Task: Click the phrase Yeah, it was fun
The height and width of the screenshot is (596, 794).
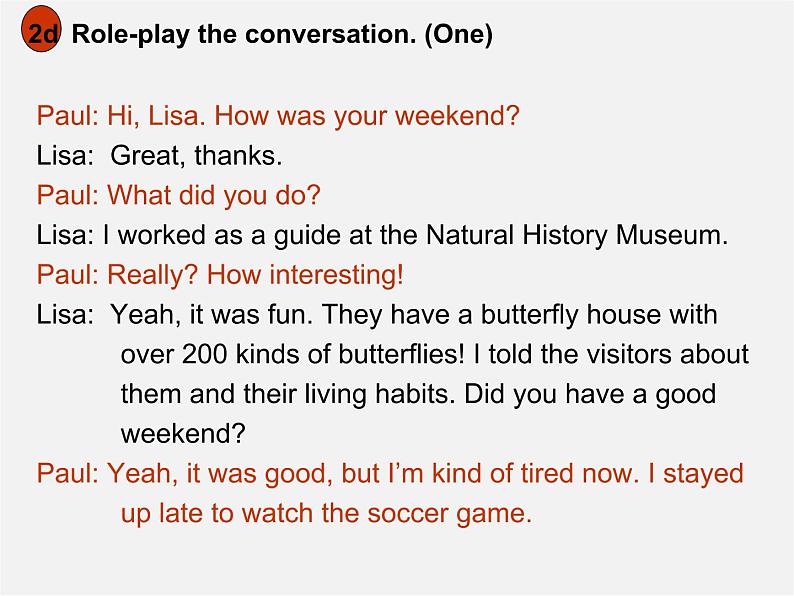Action: [212, 315]
